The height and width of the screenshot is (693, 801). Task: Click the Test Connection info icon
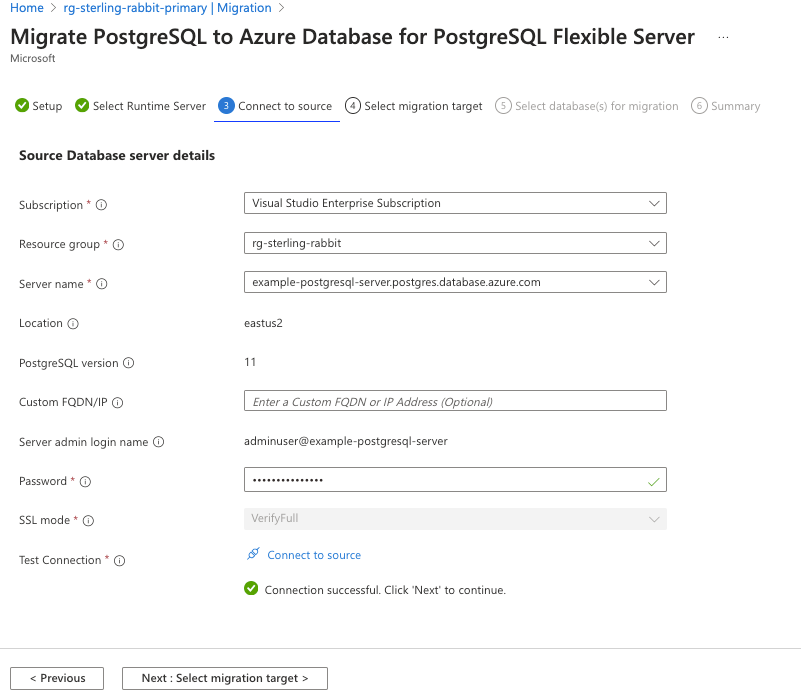click(x=119, y=561)
